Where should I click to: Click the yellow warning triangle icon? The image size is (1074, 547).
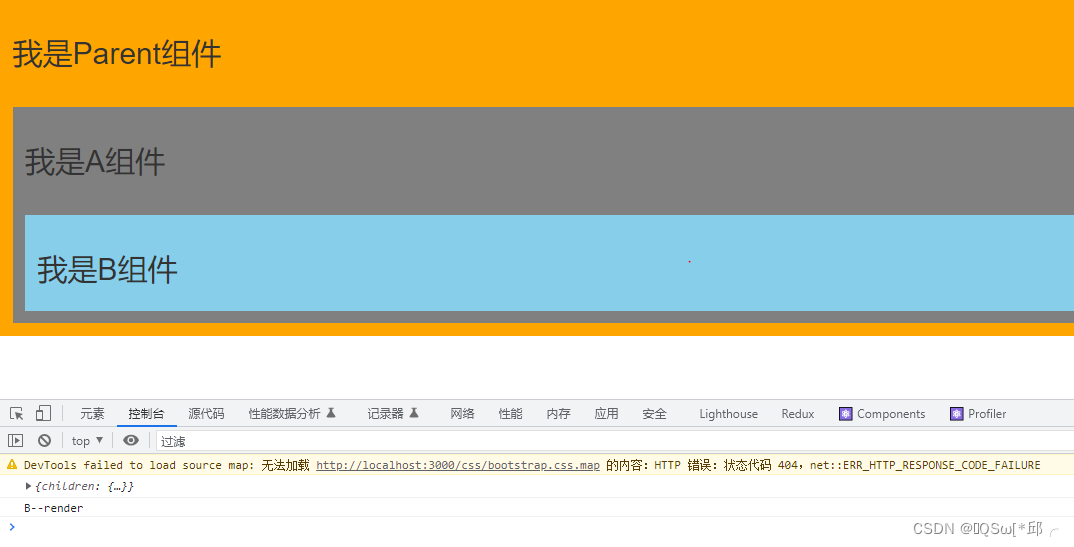[12, 465]
